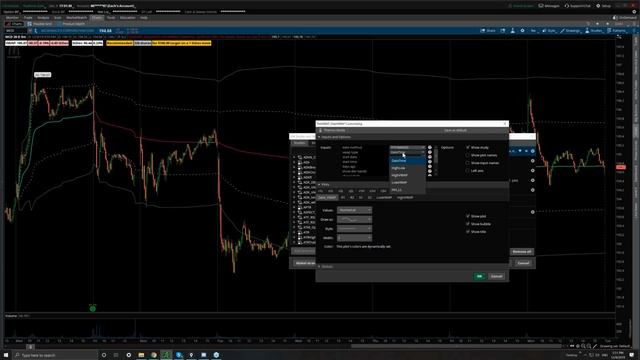Toggle the Show input names checkbox

coord(468,163)
